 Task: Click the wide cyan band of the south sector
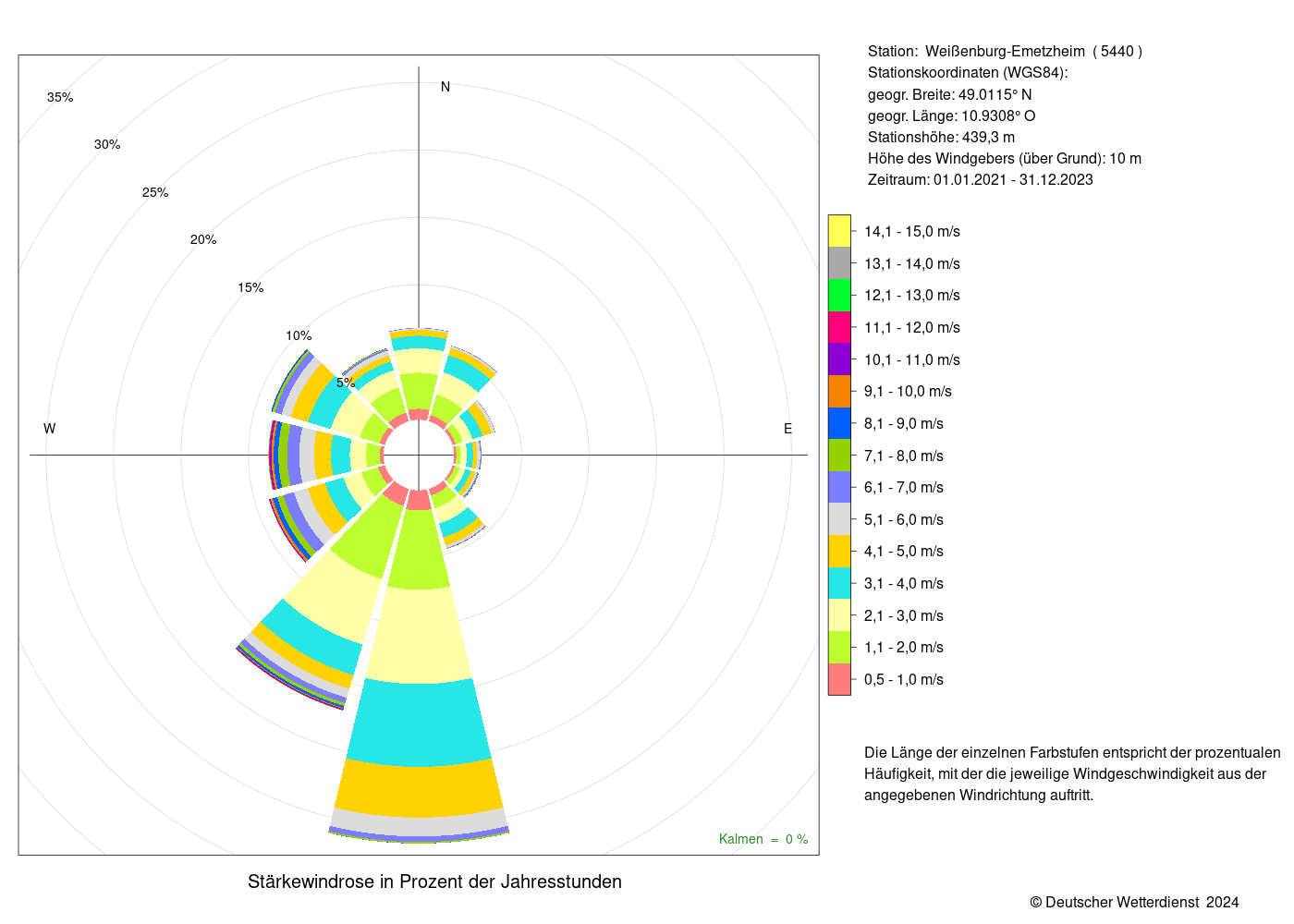[419, 723]
